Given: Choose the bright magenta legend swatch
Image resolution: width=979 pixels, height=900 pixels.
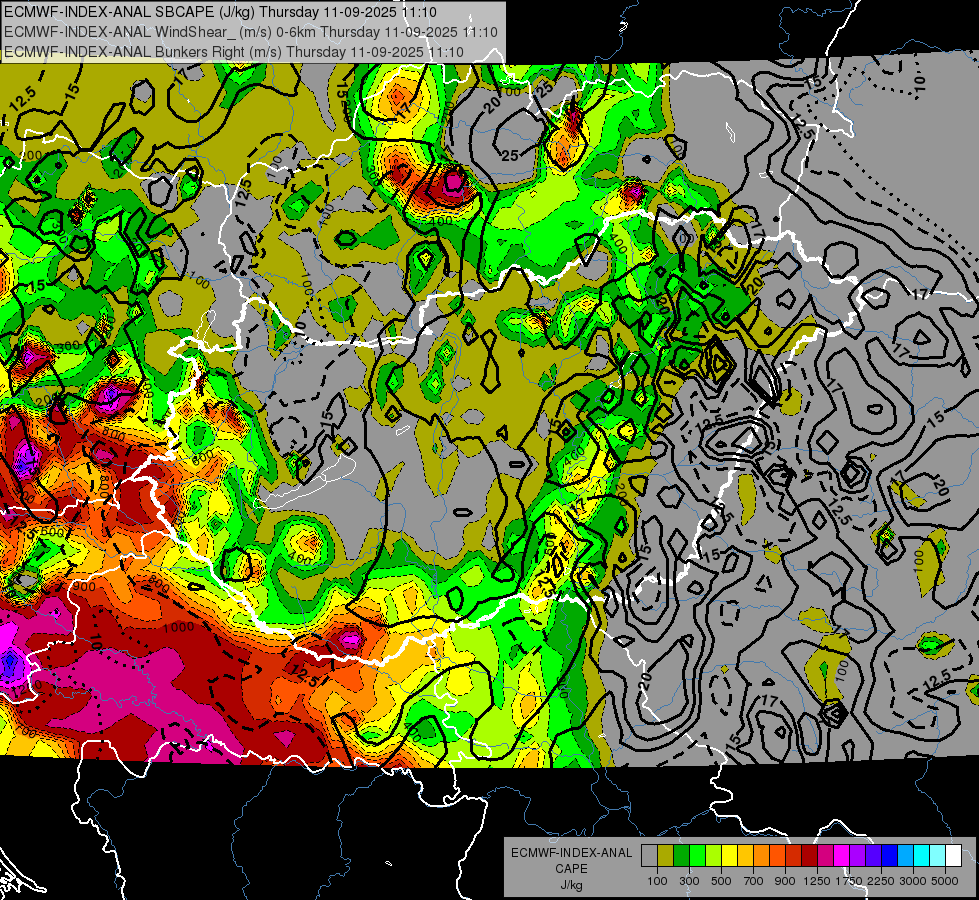Looking at the screenshot, I should pyautogui.click(x=842, y=856).
